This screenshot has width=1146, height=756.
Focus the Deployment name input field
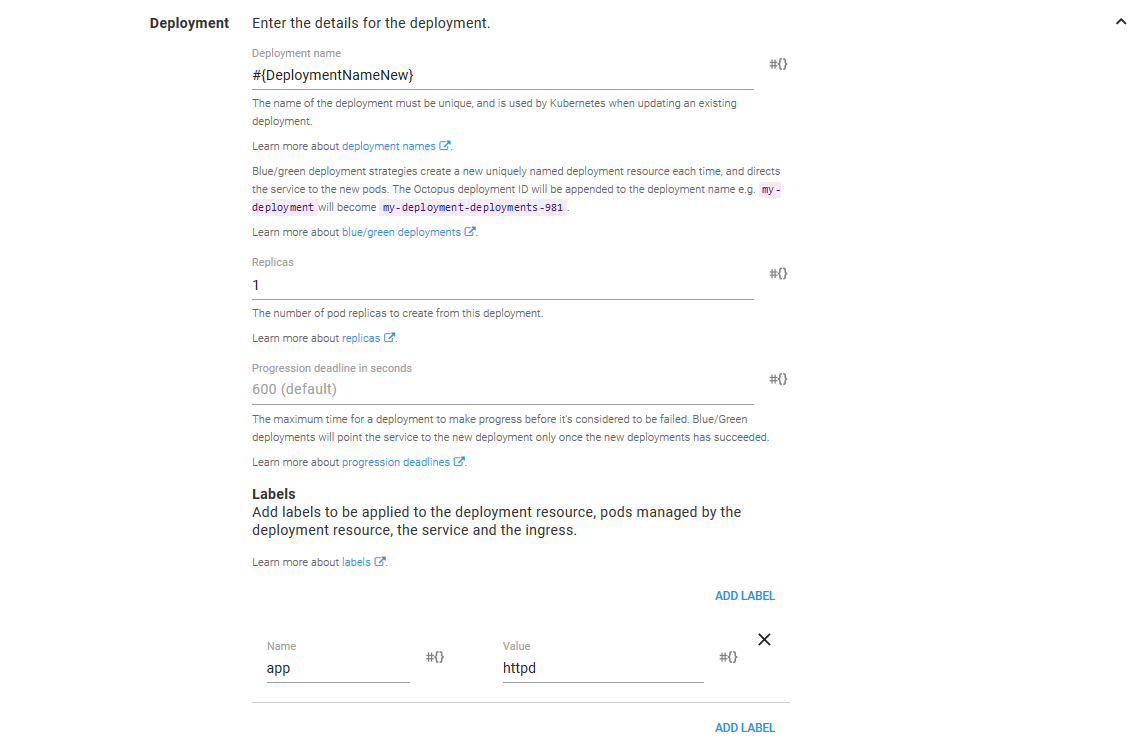pyautogui.click(x=502, y=76)
